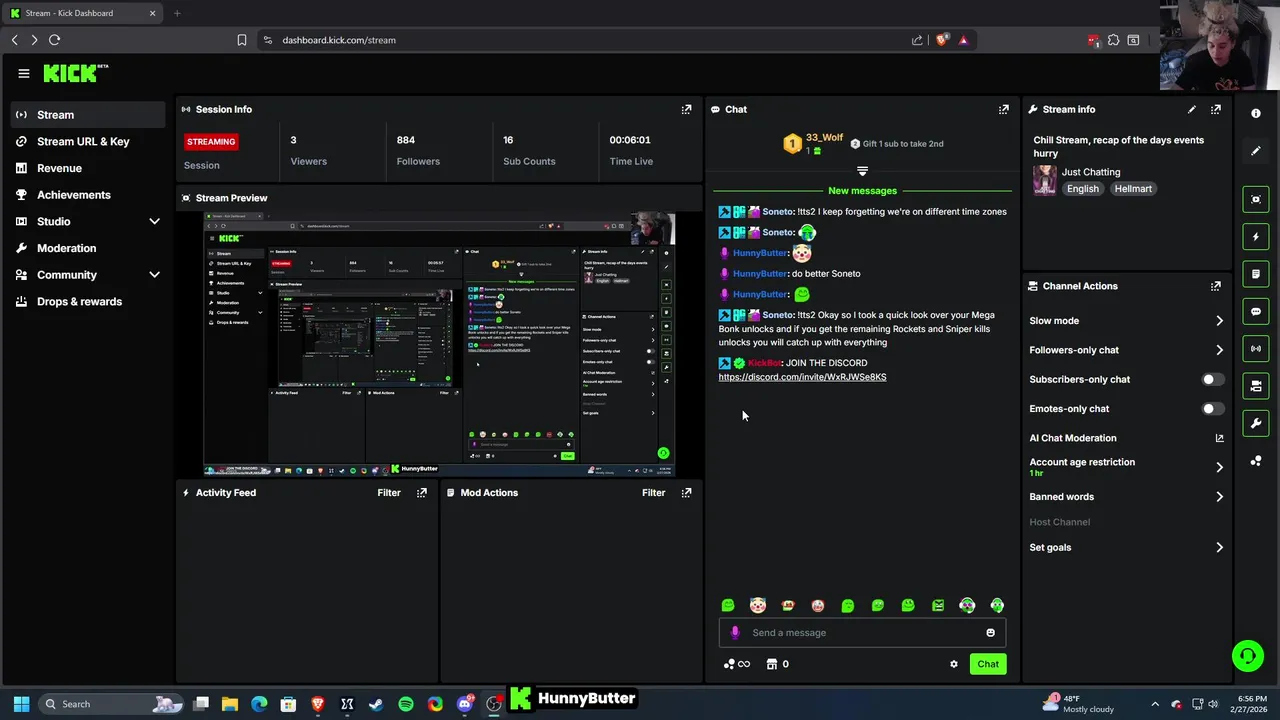Toggle the chat bubble widget in right toolbar

pyautogui.click(x=1256, y=311)
